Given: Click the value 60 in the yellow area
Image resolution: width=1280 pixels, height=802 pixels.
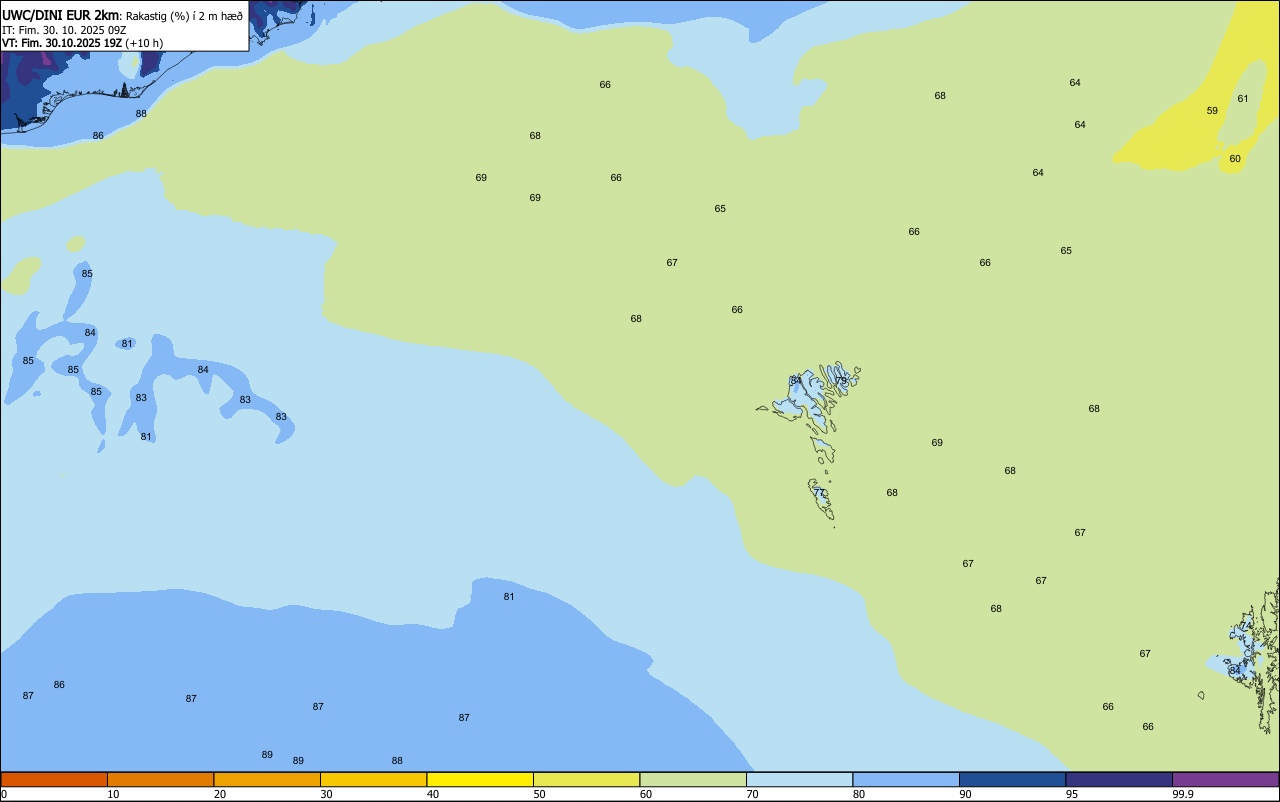Looking at the screenshot, I should click(x=1235, y=159).
